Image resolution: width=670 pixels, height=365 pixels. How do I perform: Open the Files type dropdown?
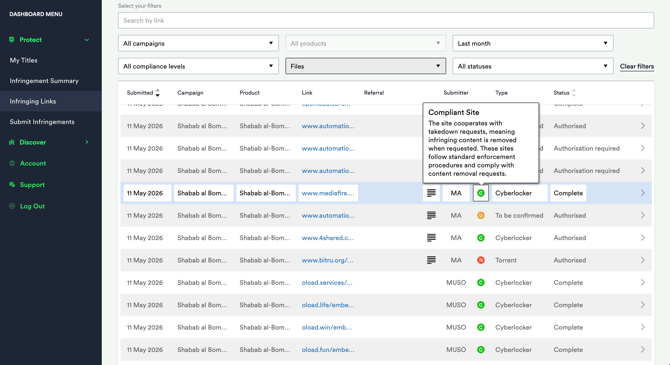point(365,66)
